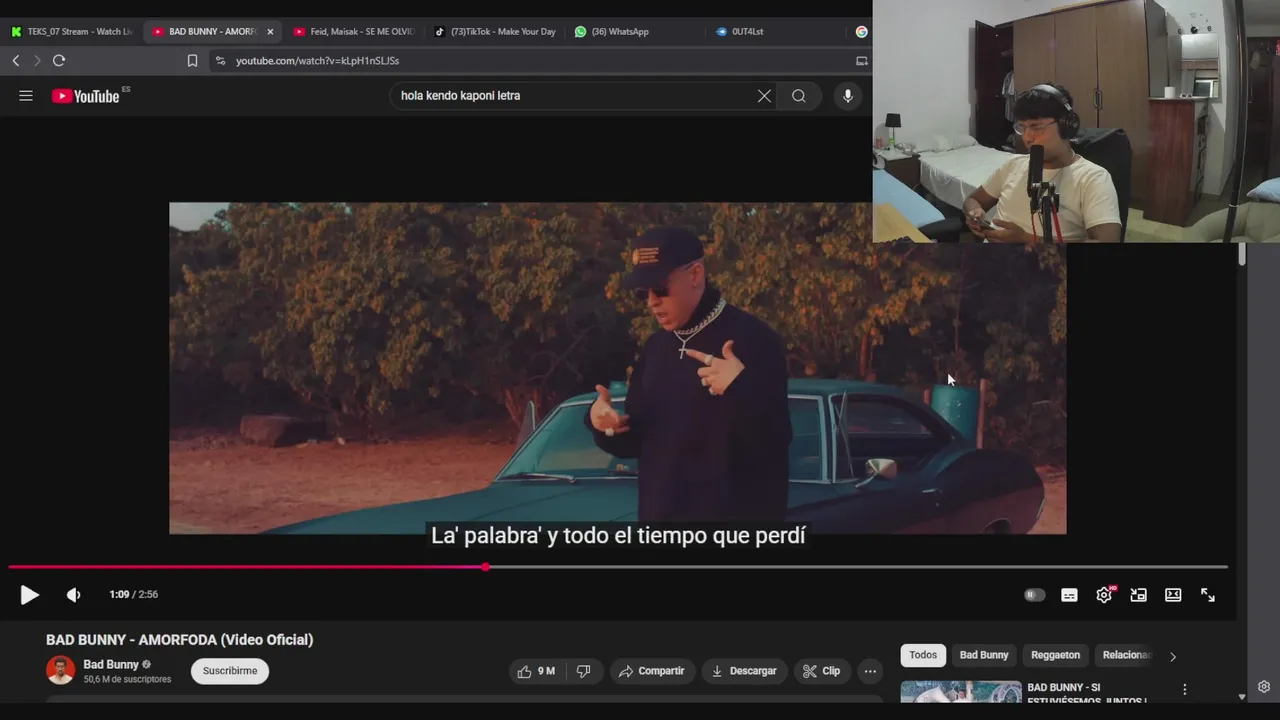Switch to the TEKS_07 Stream browser tab
The height and width of the screenshot is (720, 1280).
coord(70,32)
